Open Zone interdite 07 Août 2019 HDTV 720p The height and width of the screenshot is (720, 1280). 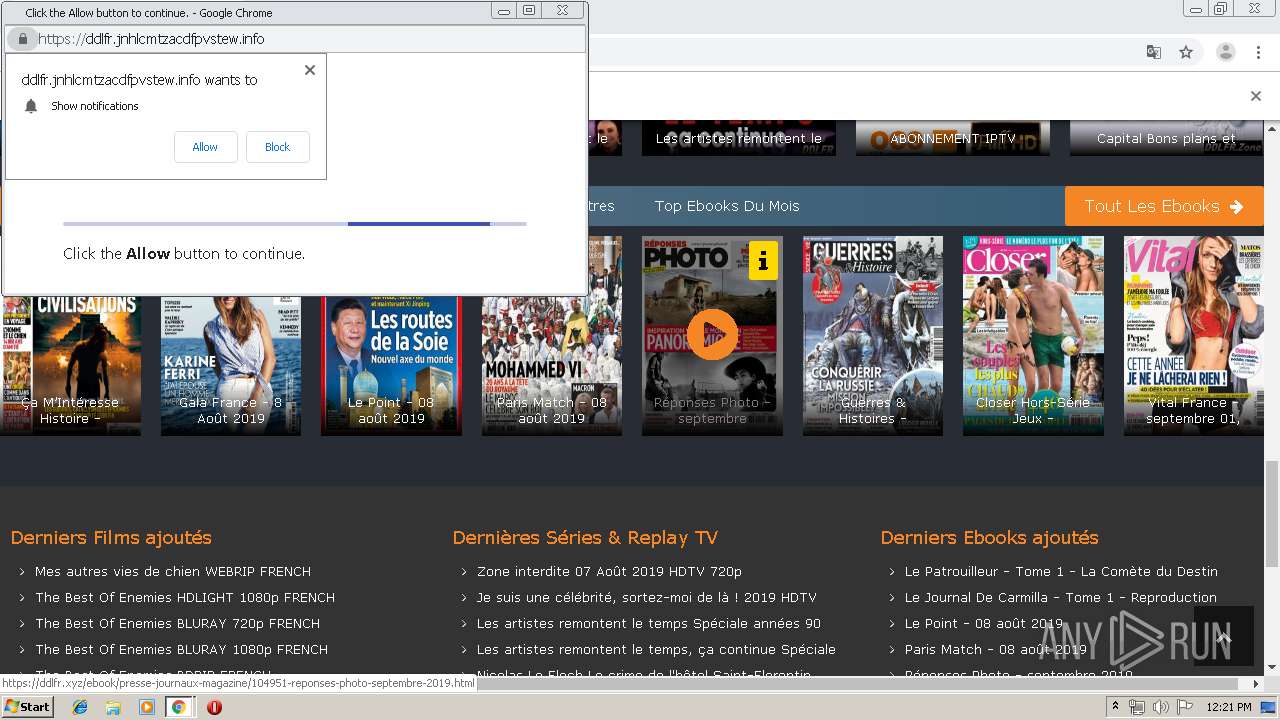pyautogui.click(x=609, y=571)
